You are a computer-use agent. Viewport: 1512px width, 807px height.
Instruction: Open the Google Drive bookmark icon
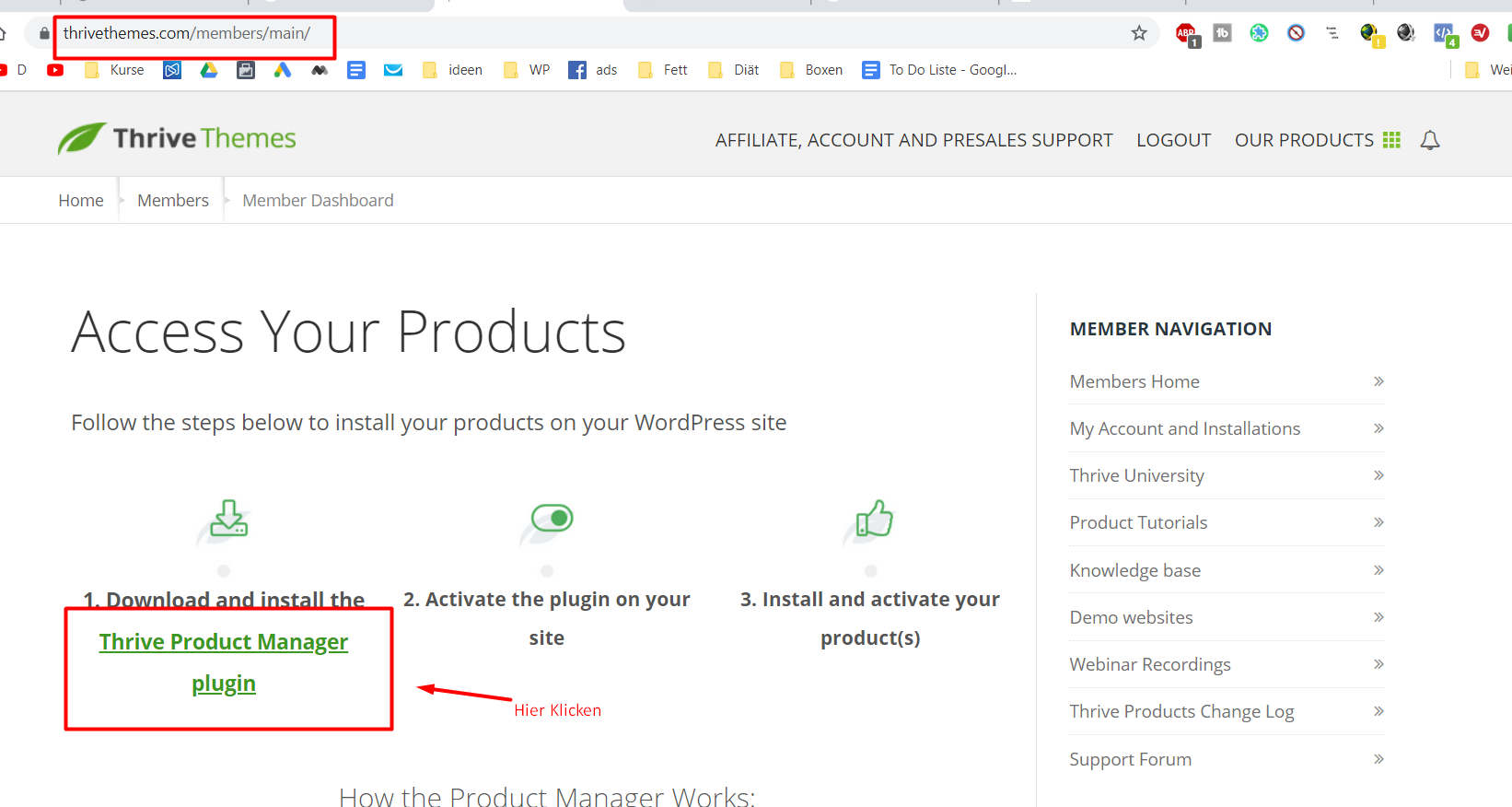coord(209,70)
